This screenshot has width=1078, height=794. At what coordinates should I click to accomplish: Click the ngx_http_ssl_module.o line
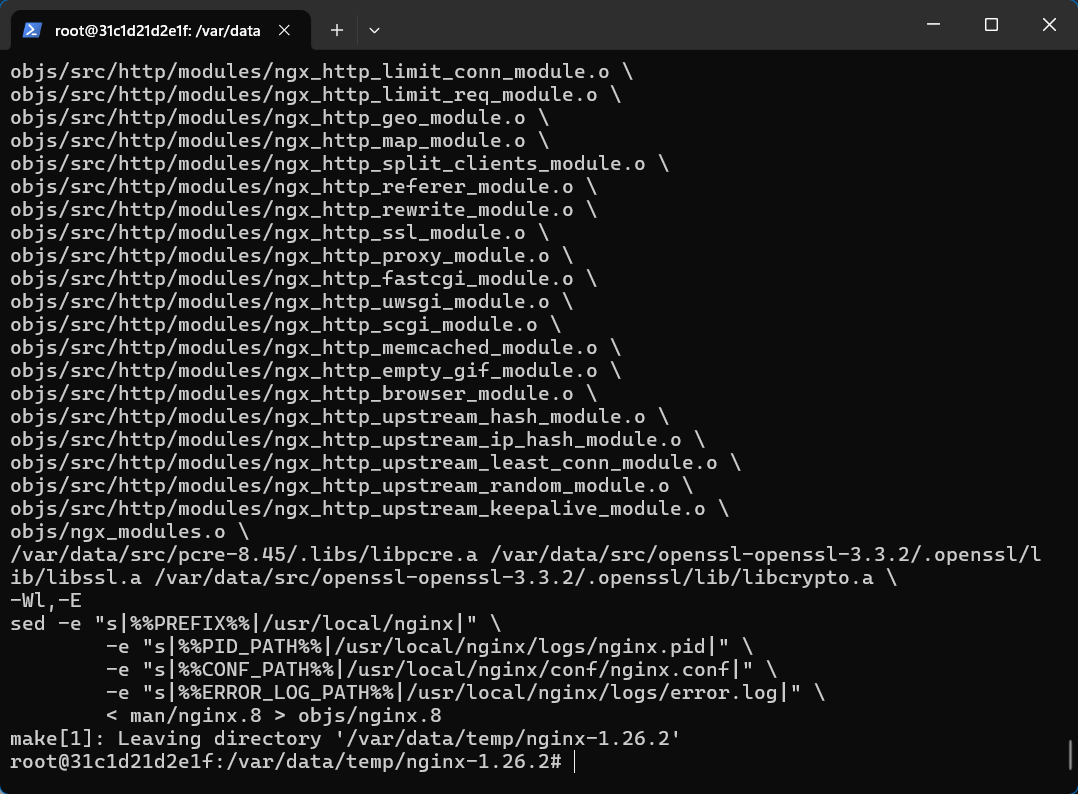tap(279, 232)
